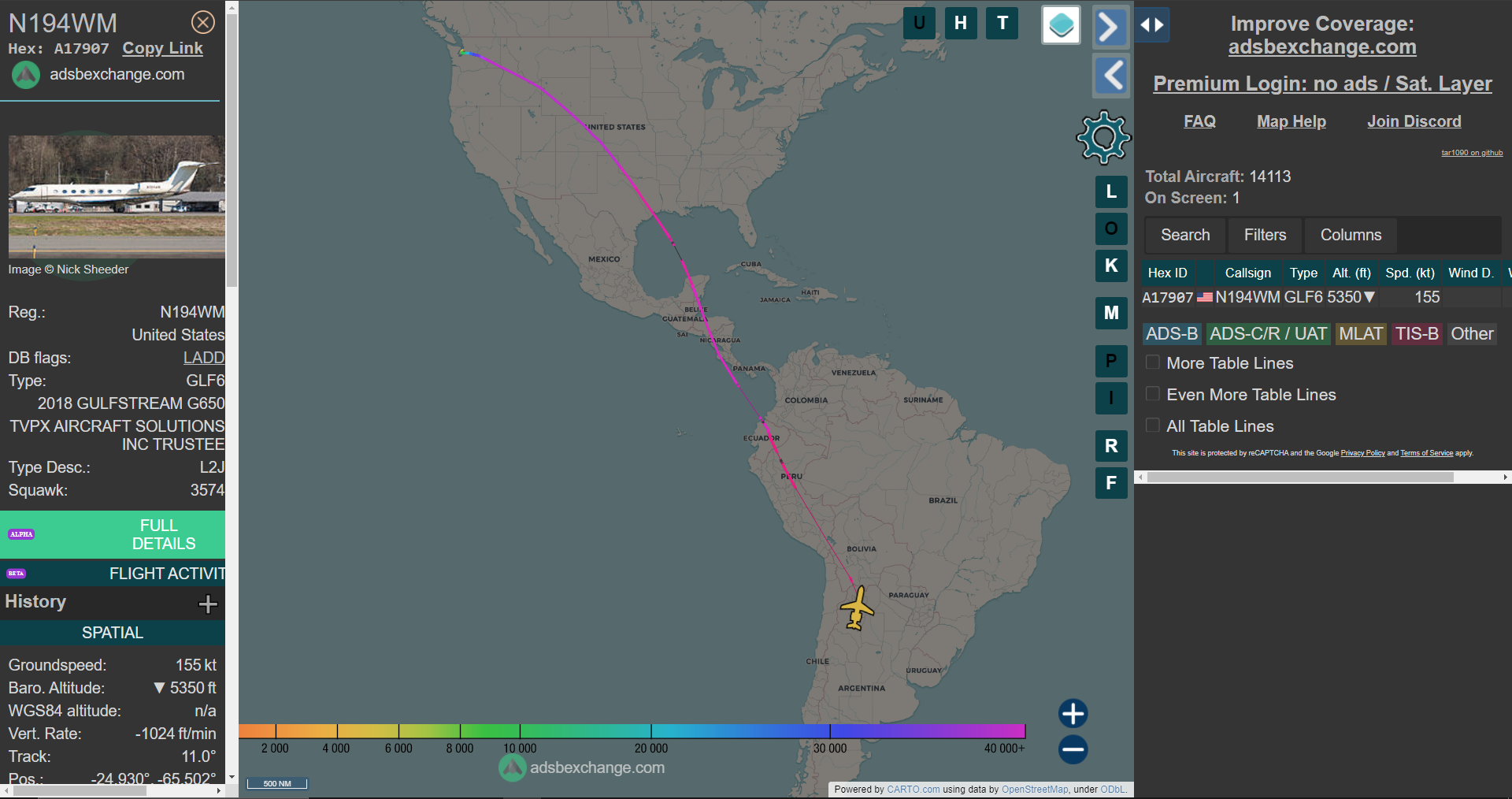Viewport: 1512px width, 799px height.
Task: Check Even More Table Lines checkbox
Action: [x=1152, y=394]
